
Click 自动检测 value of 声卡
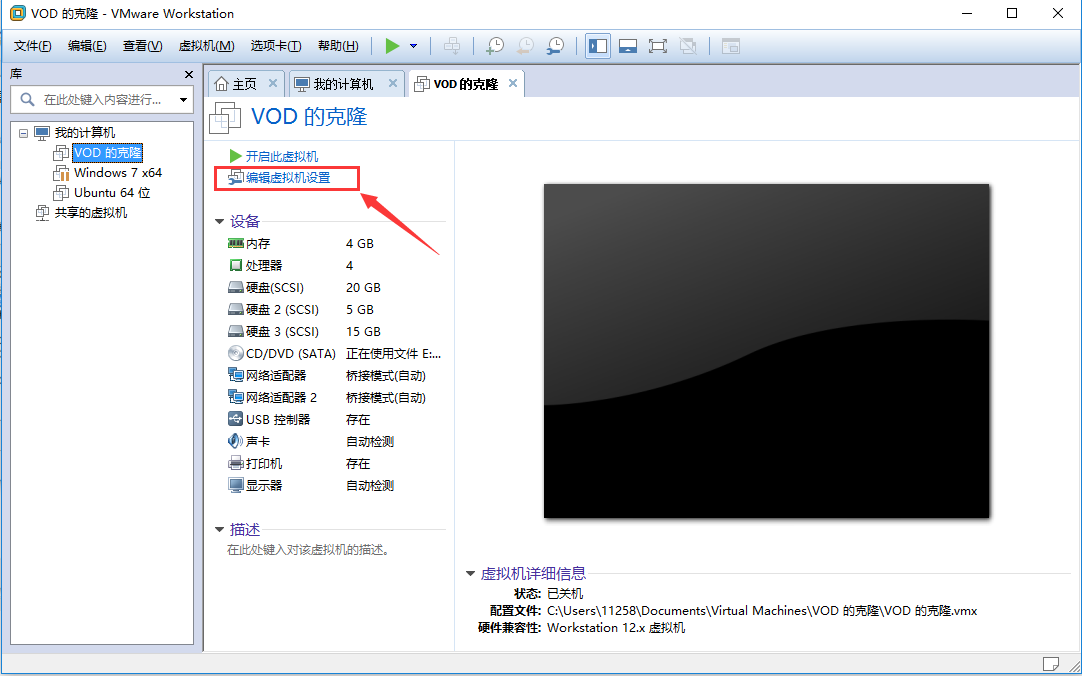[370, 441]
